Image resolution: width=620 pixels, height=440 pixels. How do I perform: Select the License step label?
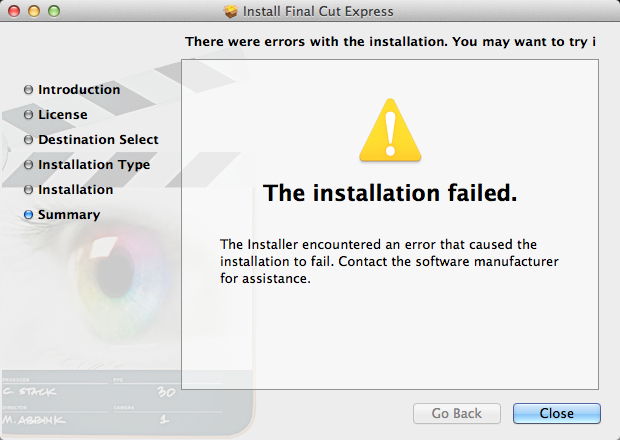pos(63,115)
